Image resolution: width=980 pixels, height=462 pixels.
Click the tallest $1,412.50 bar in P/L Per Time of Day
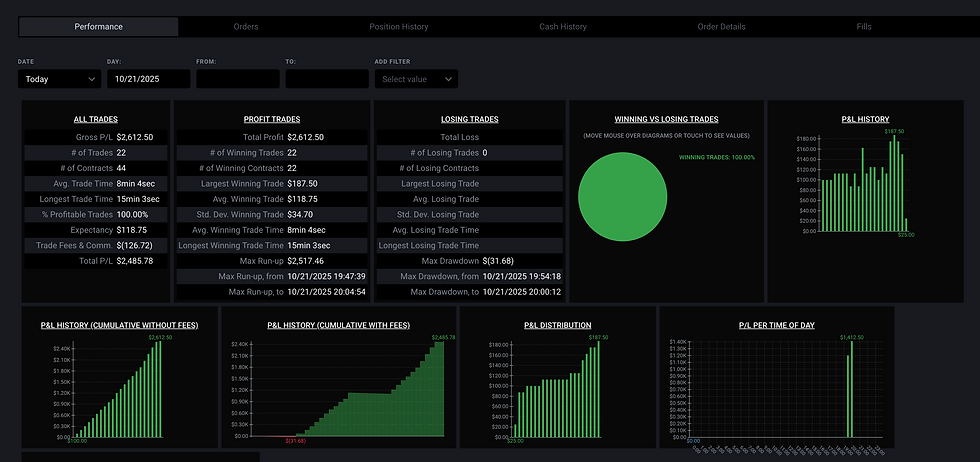[852, 389]
